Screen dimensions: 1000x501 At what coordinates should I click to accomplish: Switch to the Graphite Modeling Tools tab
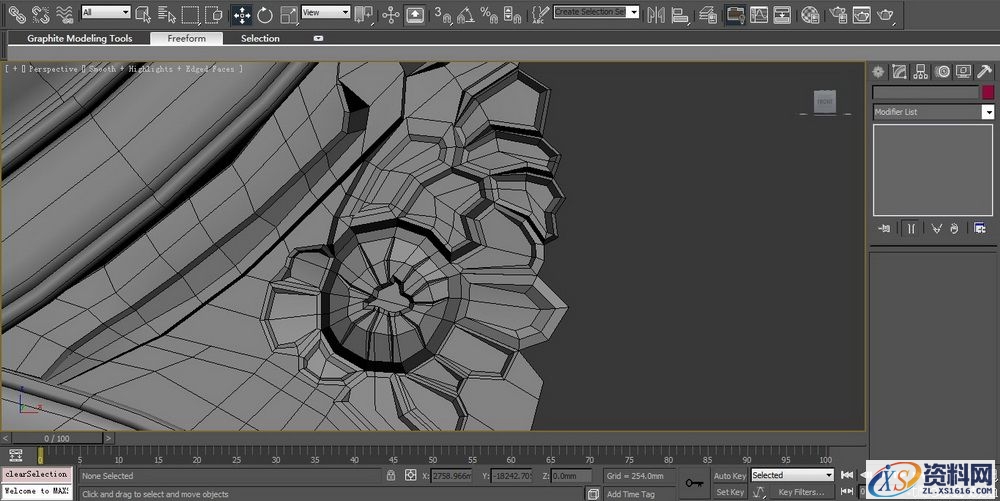point(79,38)
